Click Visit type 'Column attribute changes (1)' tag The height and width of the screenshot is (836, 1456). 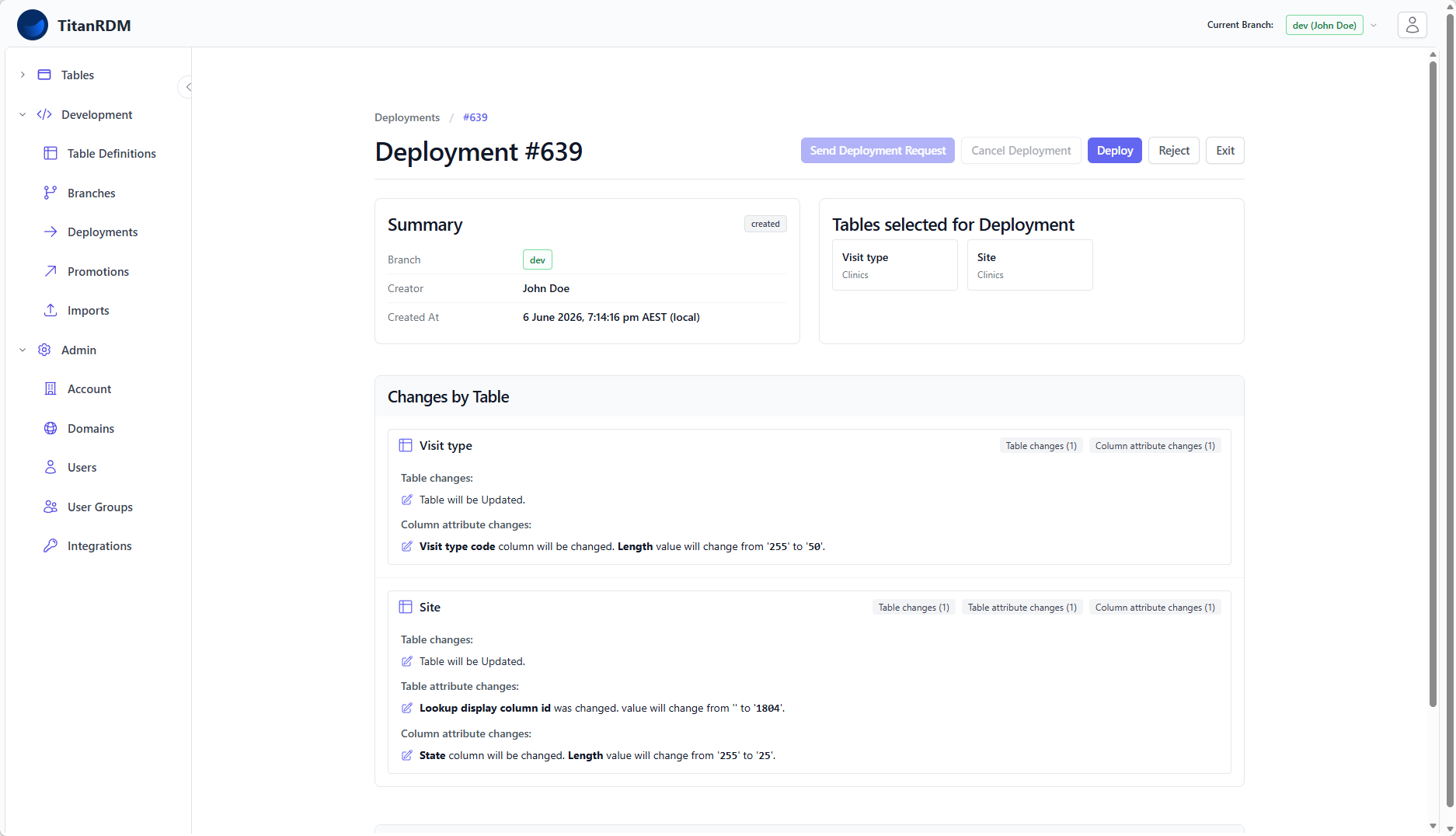pos(1155,445)
